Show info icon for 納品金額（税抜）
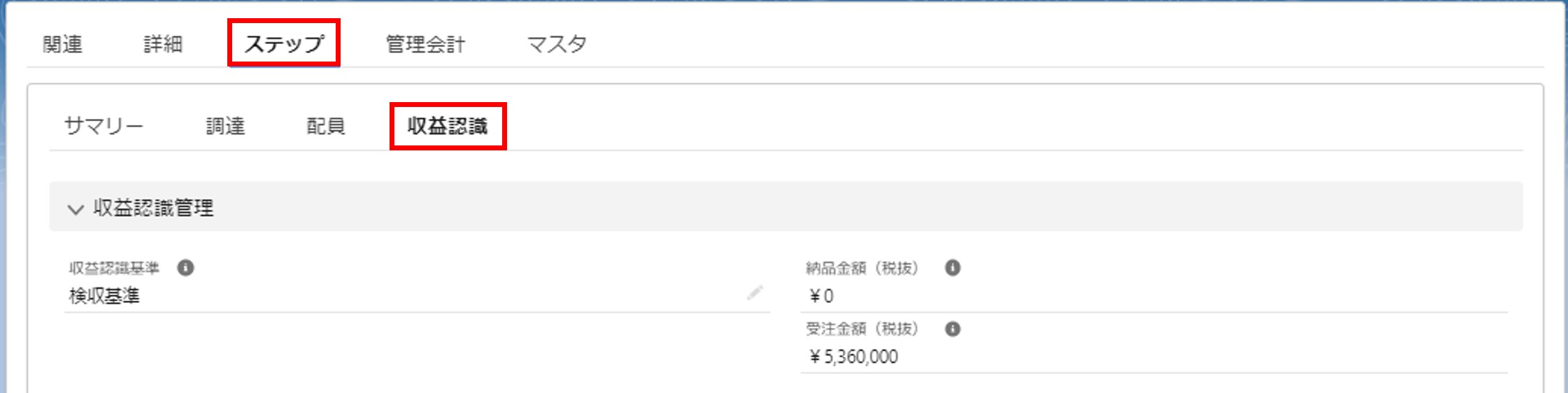 [953, 268]
